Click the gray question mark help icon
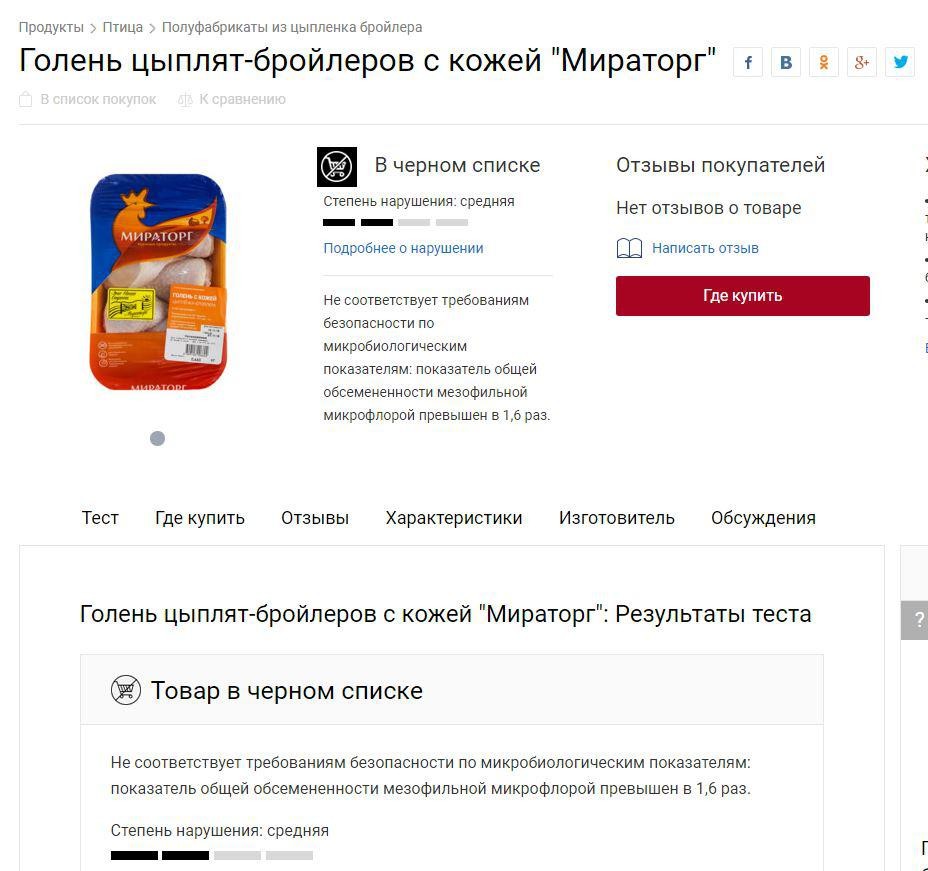The height and width of the screenshot is (871, 928). click(916, 620)
